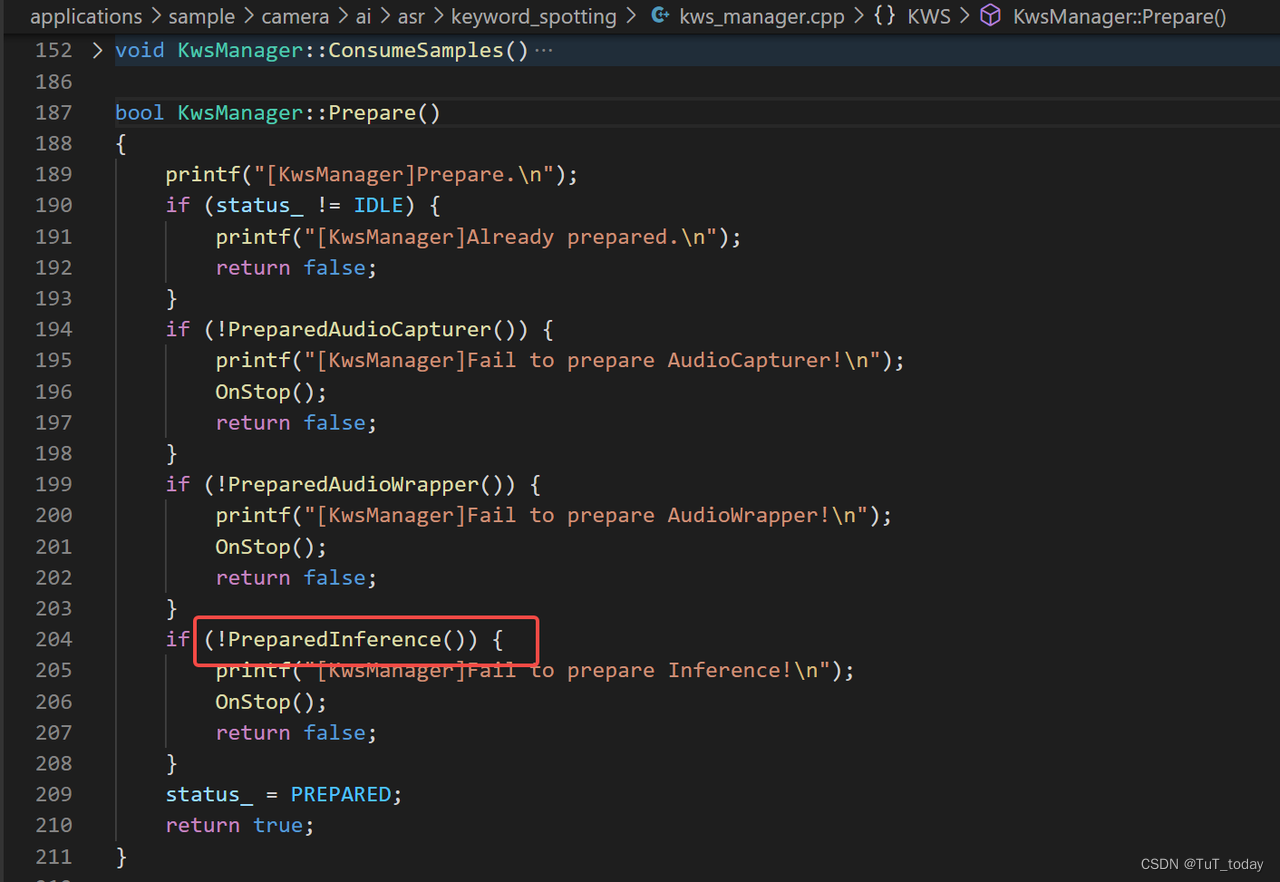Click PREPARED constant on line 209

click(341, 794)
